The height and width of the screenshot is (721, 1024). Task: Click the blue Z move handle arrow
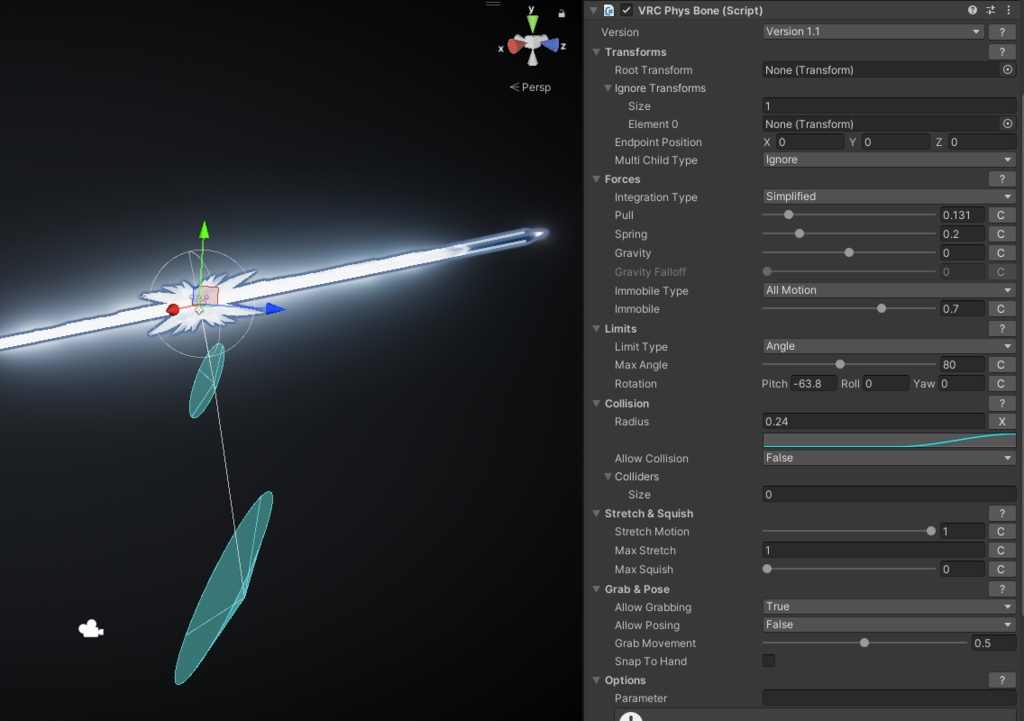point(276,309)
